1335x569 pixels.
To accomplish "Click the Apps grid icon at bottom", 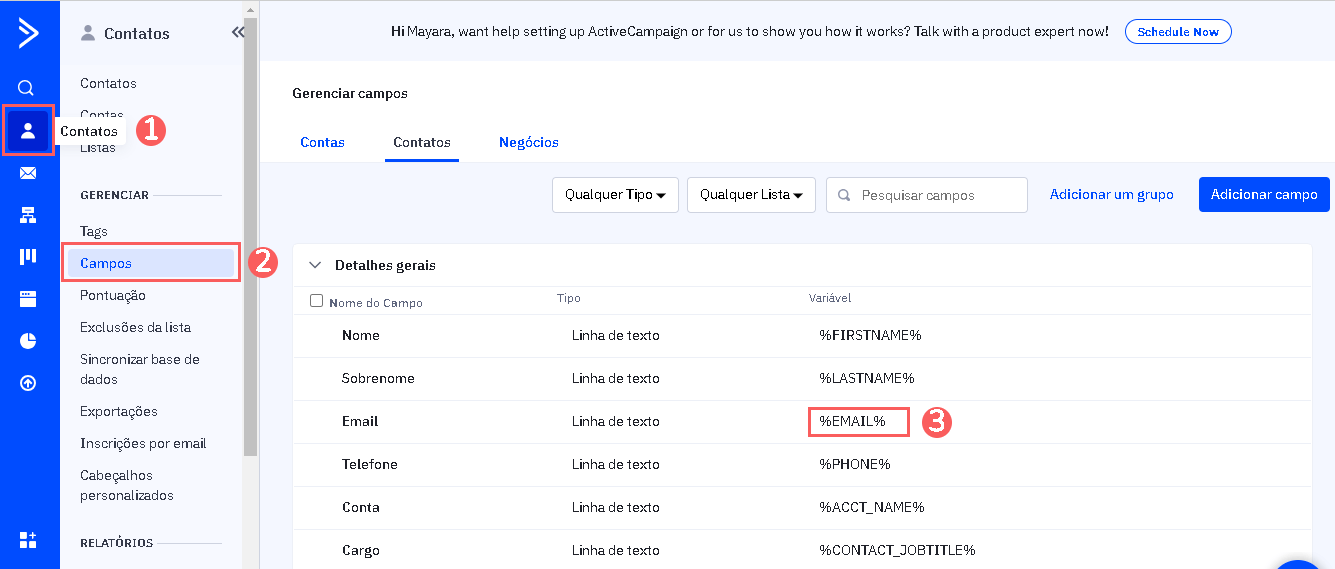I will click(x=28, y=540).
